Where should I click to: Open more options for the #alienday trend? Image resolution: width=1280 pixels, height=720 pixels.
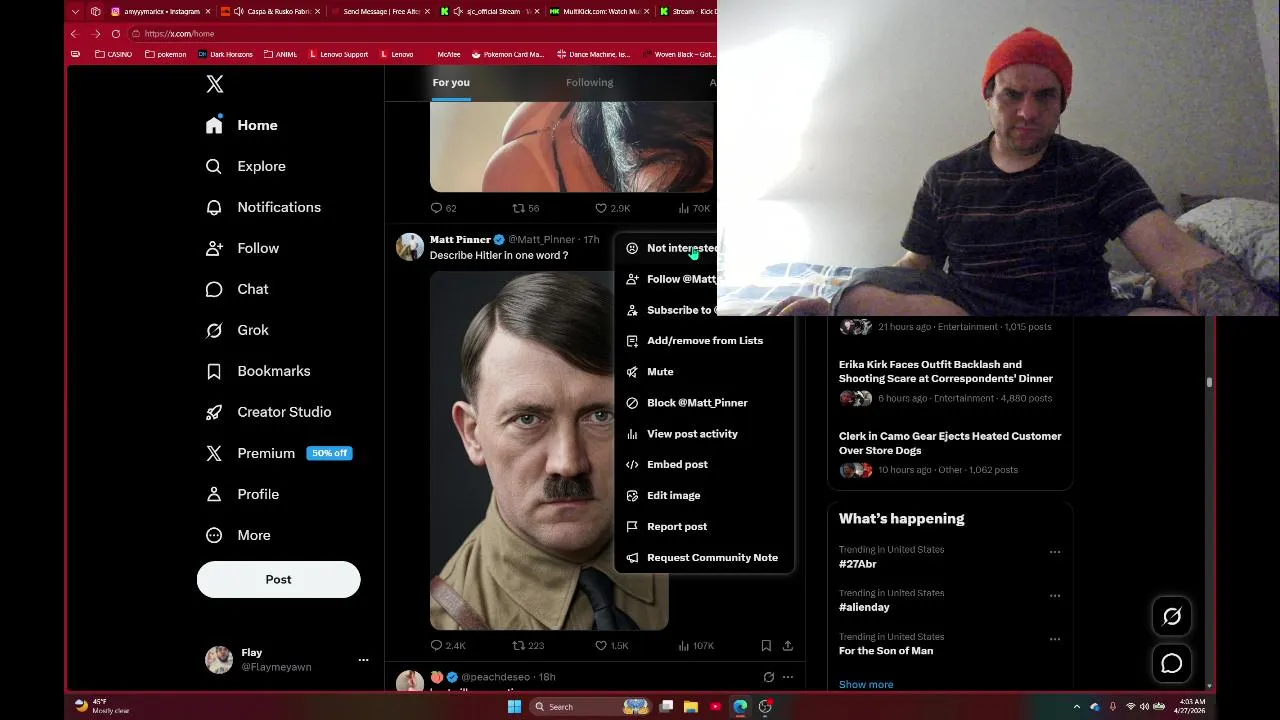[x=1054, y=596]
